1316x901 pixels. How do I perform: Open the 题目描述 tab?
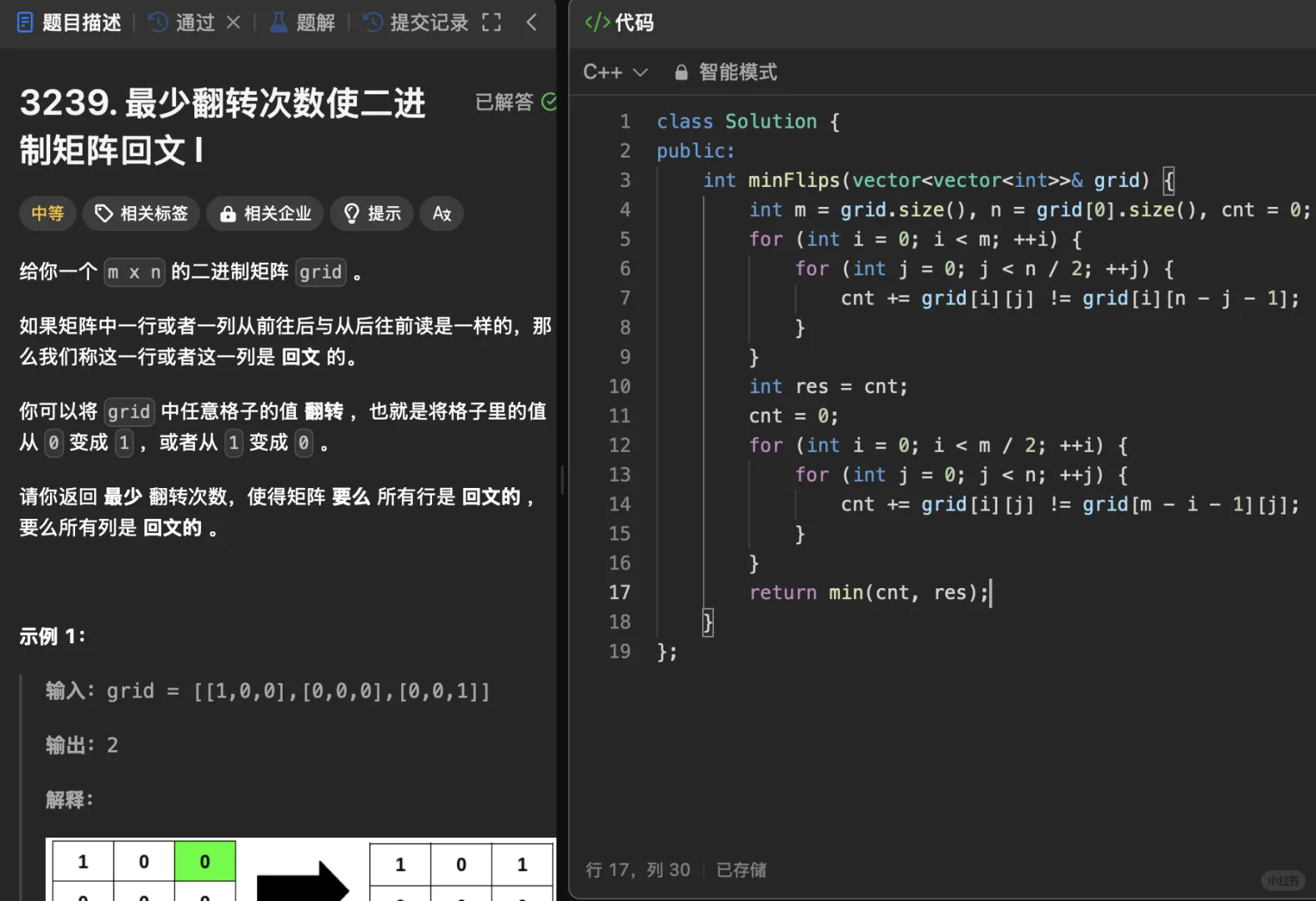(69, 23)
